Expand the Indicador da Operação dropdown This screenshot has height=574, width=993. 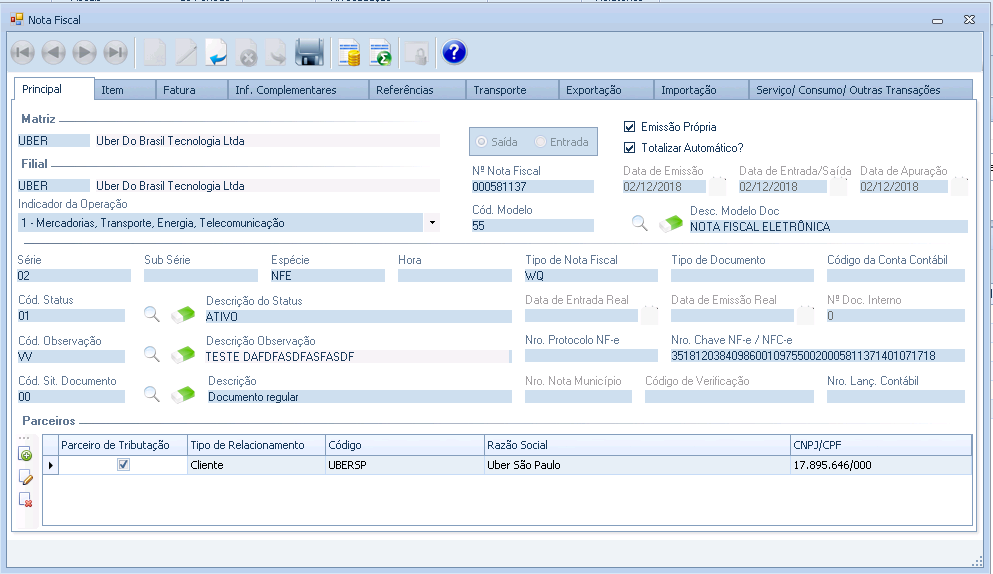[431, 223]
